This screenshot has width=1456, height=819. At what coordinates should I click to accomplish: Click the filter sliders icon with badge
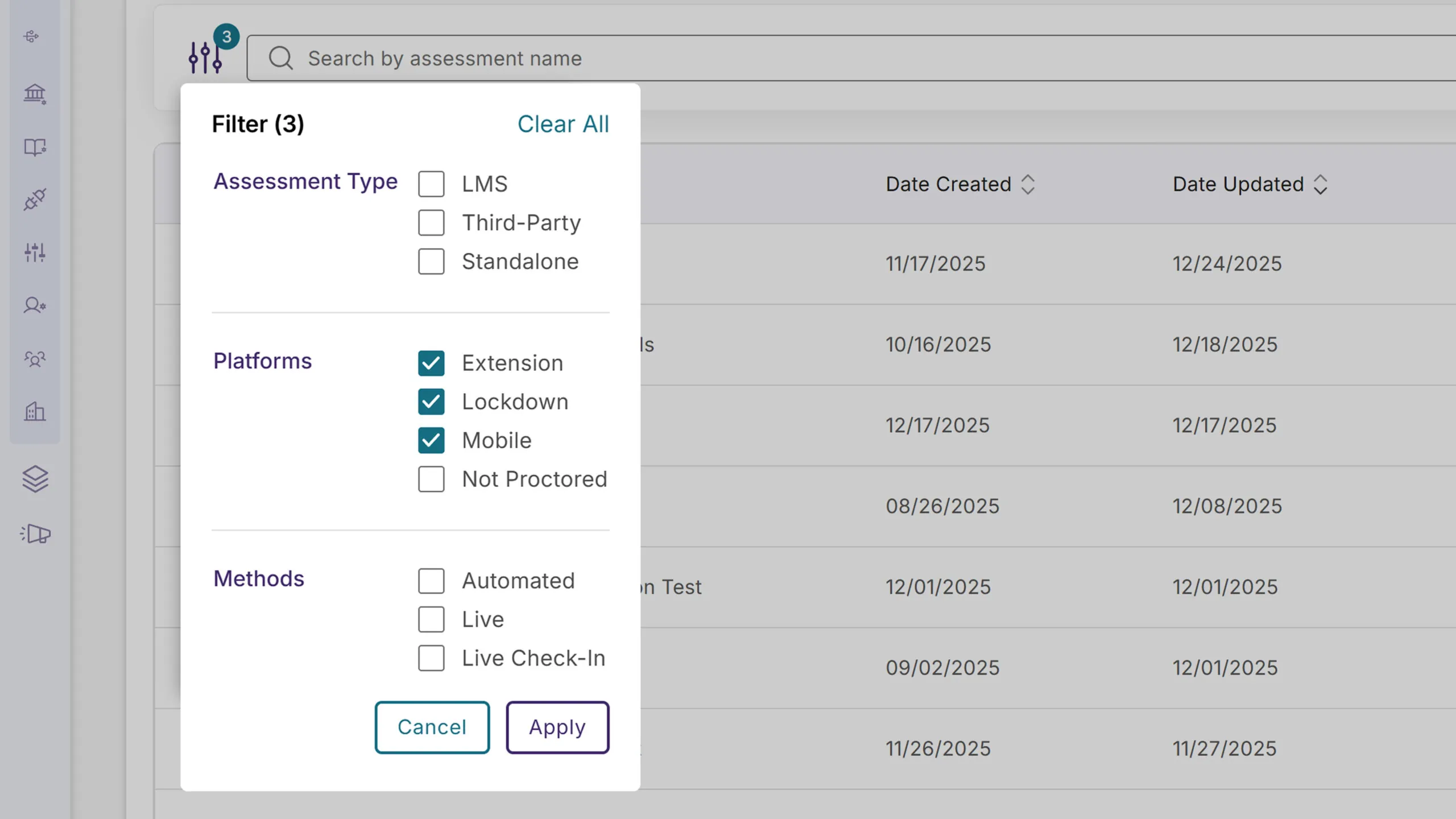205,57
